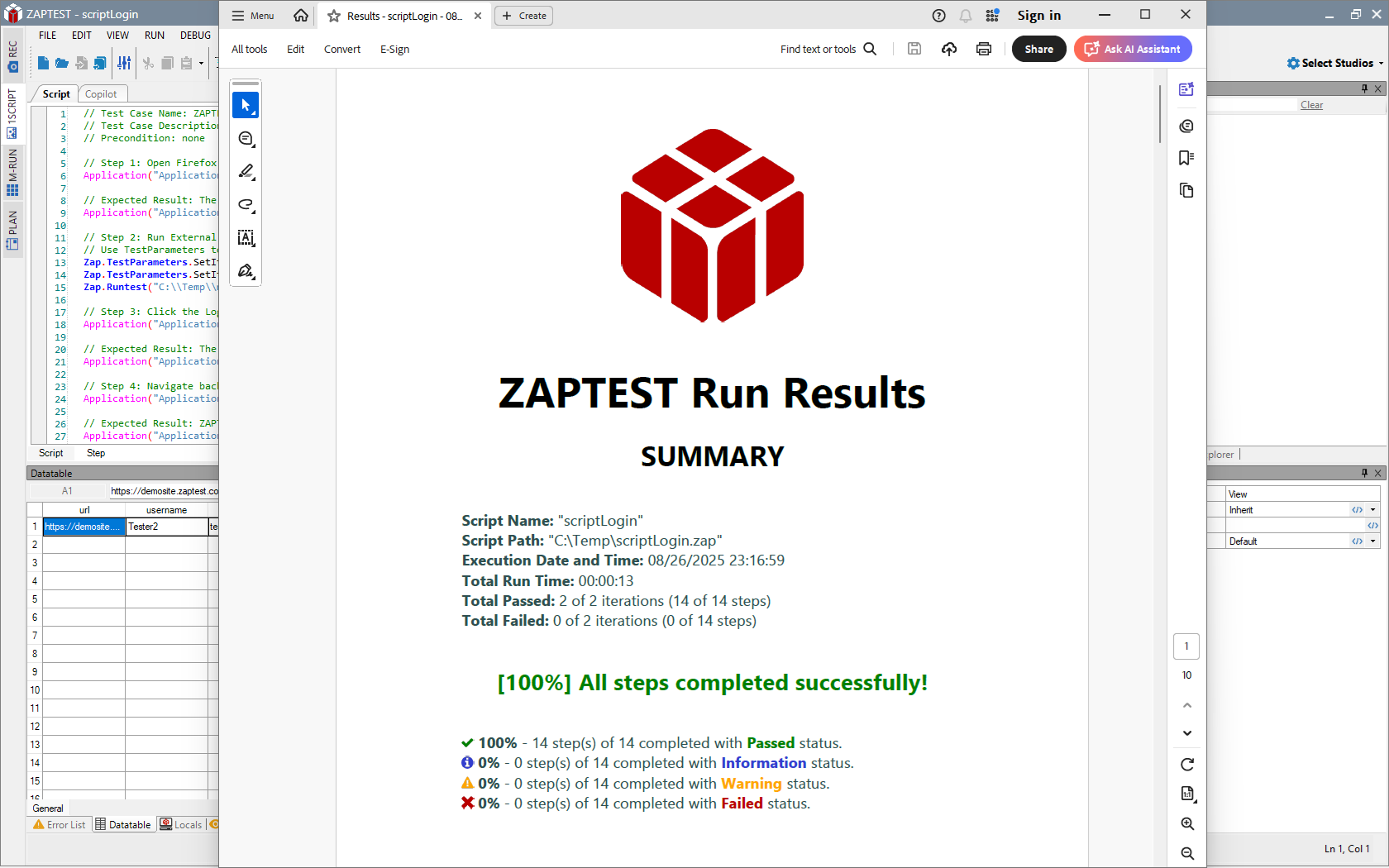Click the Save disk icon in Acrobat
This screenshot has height=868, width=1389.
coord(914,49)
